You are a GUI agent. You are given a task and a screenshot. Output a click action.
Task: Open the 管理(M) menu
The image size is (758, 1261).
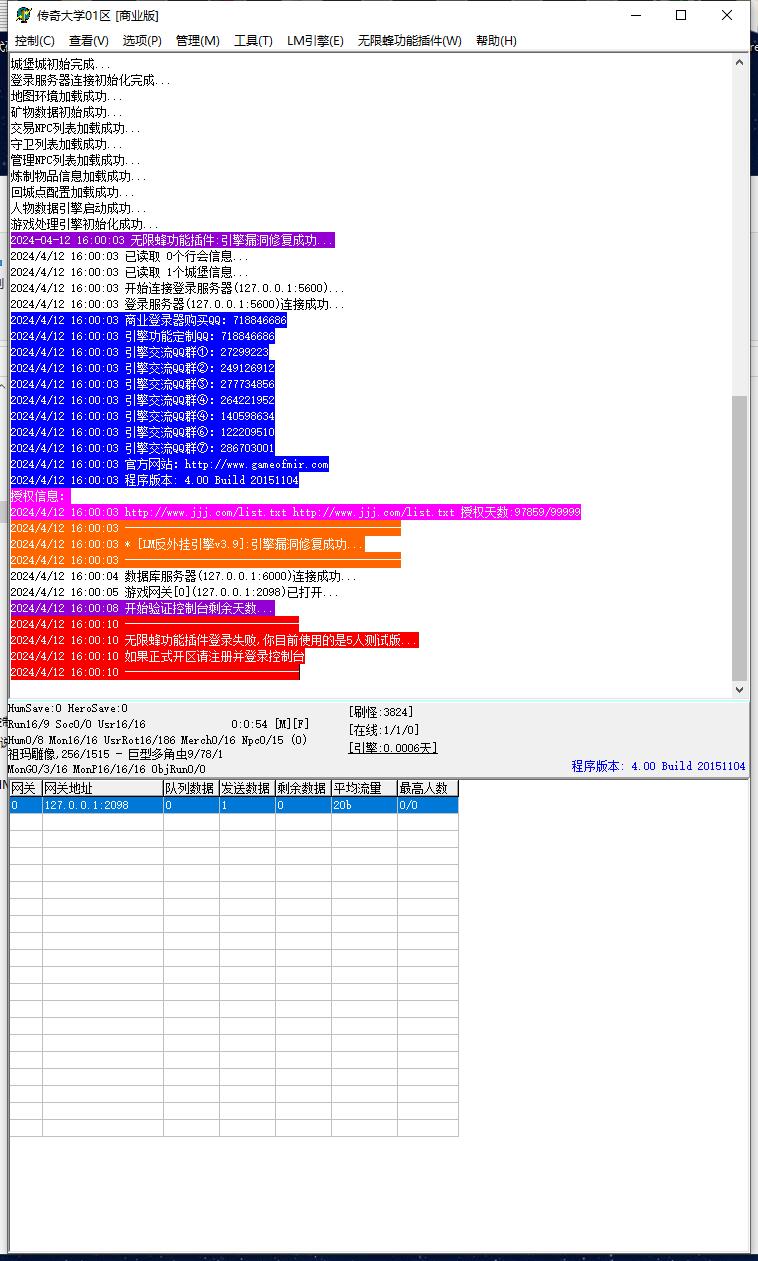[x=198, y=41]
